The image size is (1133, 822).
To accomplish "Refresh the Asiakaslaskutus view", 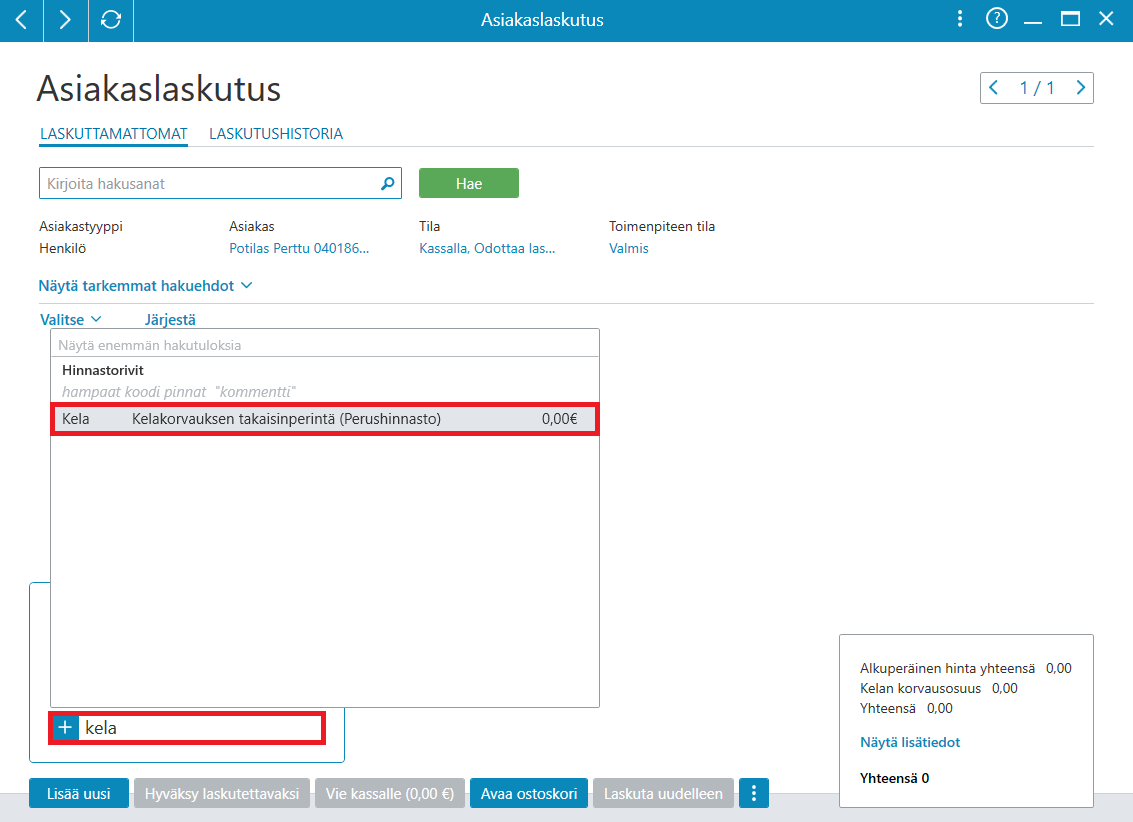I will 111,20.
